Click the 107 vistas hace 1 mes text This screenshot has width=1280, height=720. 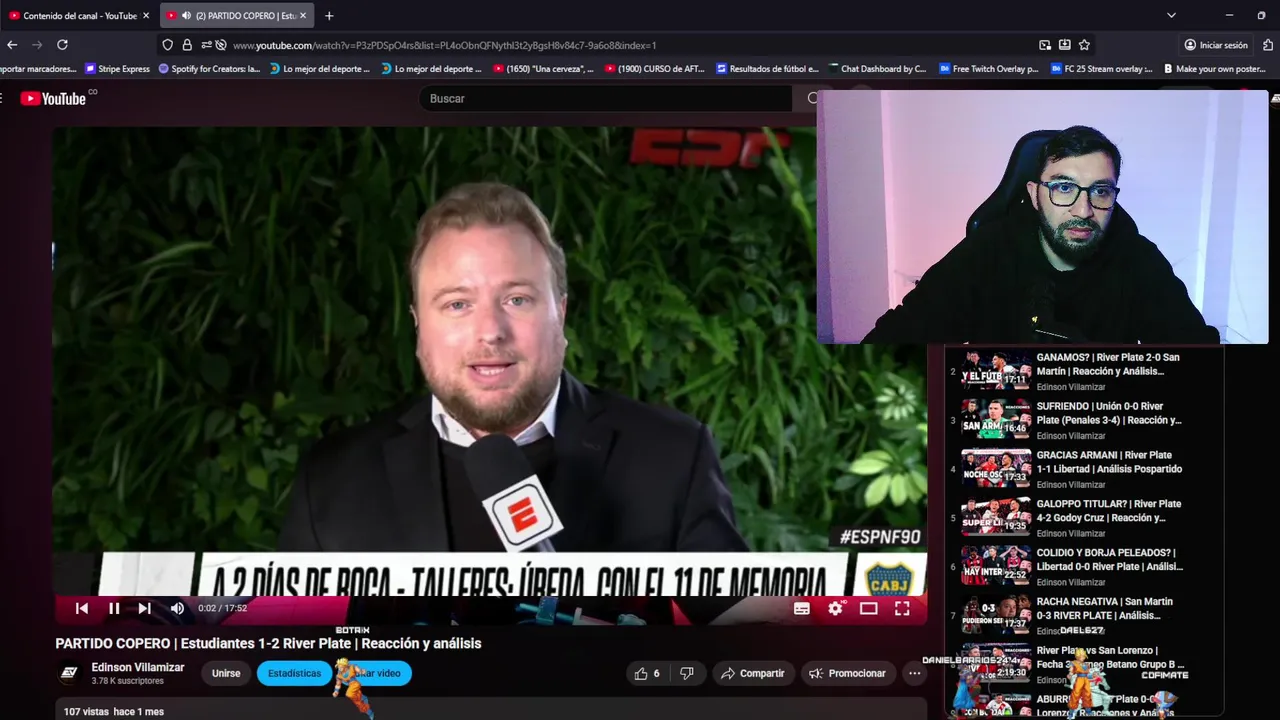point(113,711)
